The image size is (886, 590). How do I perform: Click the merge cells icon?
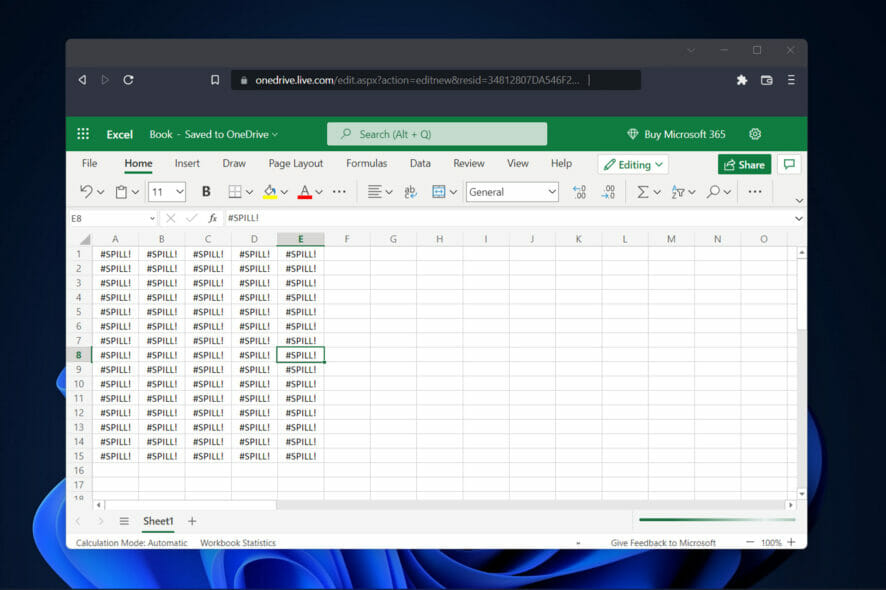438,192
